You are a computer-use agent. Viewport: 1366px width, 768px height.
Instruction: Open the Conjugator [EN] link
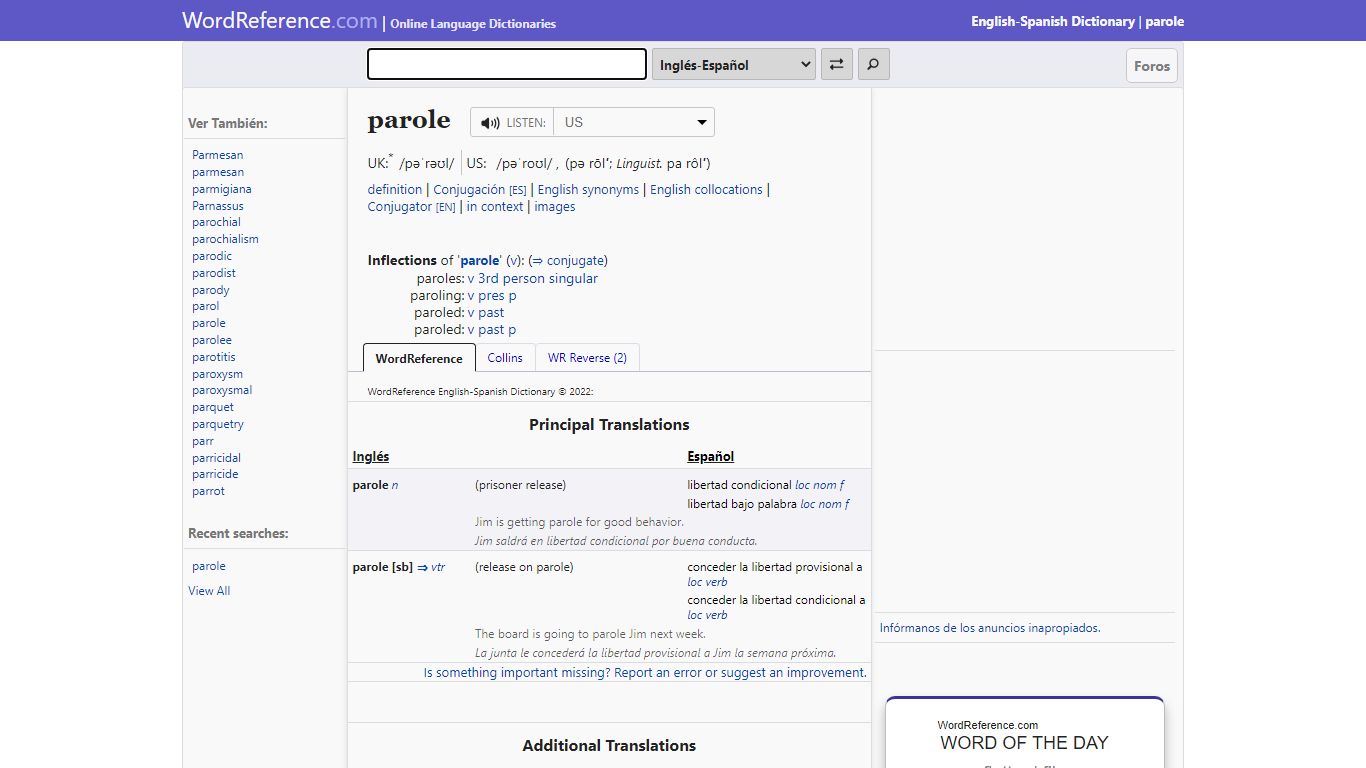tap(412, 206)
